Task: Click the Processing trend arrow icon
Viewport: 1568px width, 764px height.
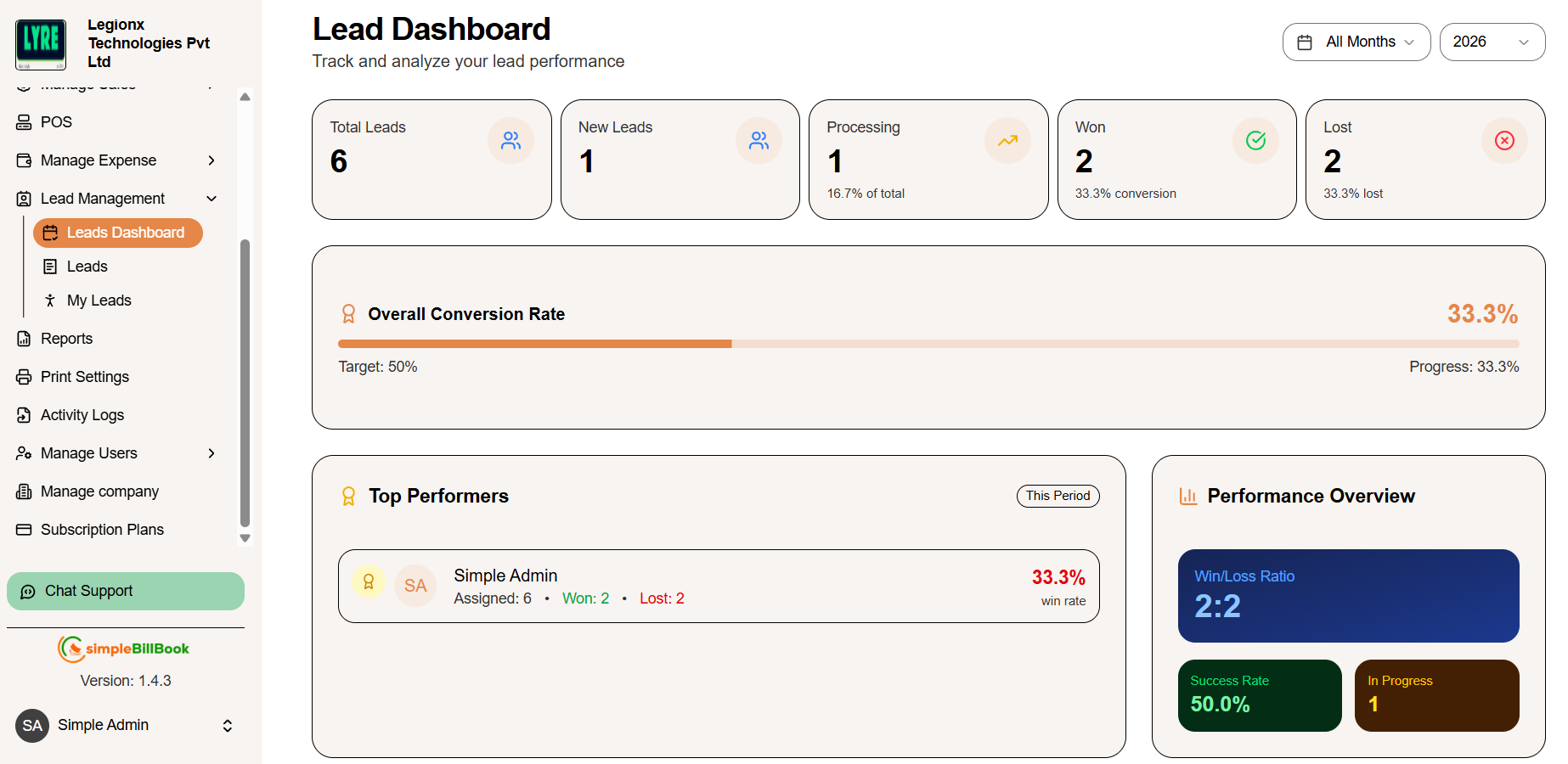Action: pyautogui.click(x=1007, y=141)
